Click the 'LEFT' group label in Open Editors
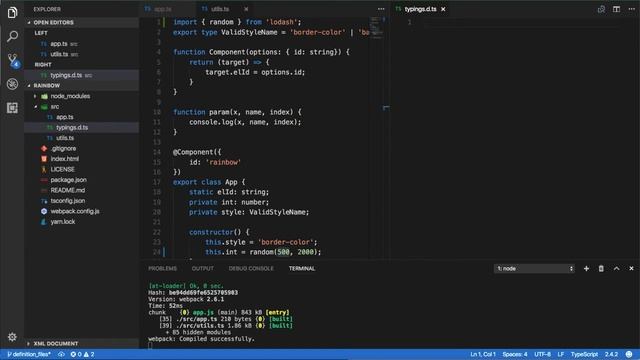 click(41, 33)
